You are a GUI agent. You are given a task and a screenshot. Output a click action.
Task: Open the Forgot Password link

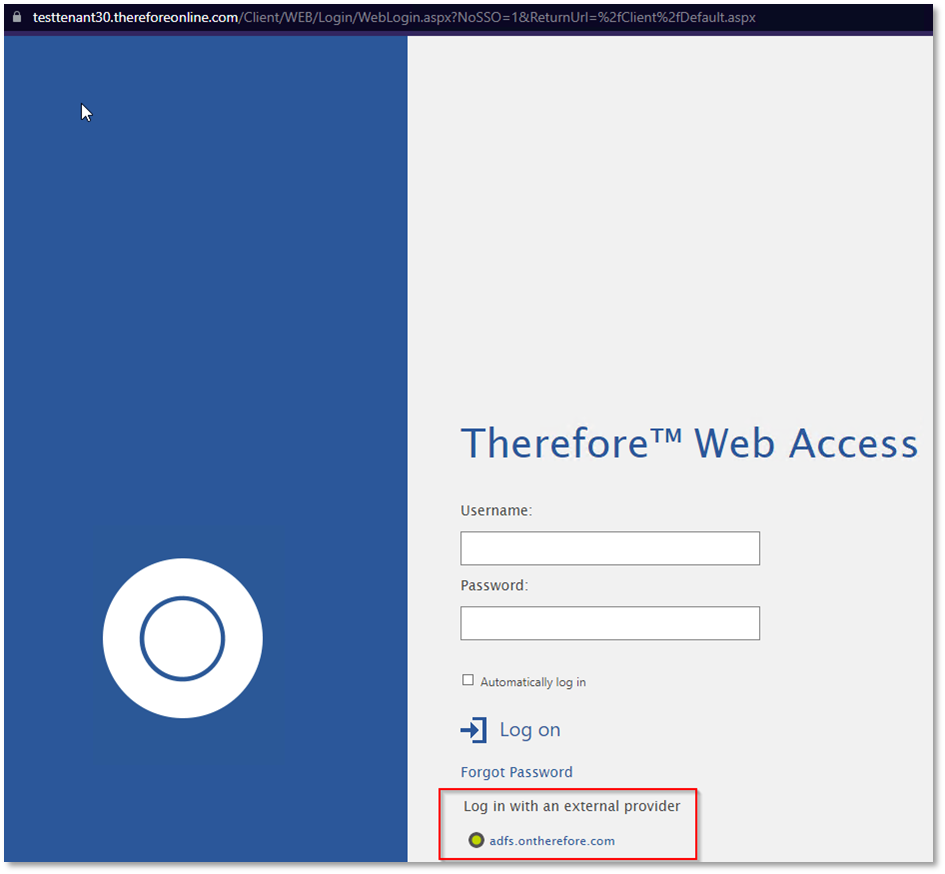[x=516, y=772]
